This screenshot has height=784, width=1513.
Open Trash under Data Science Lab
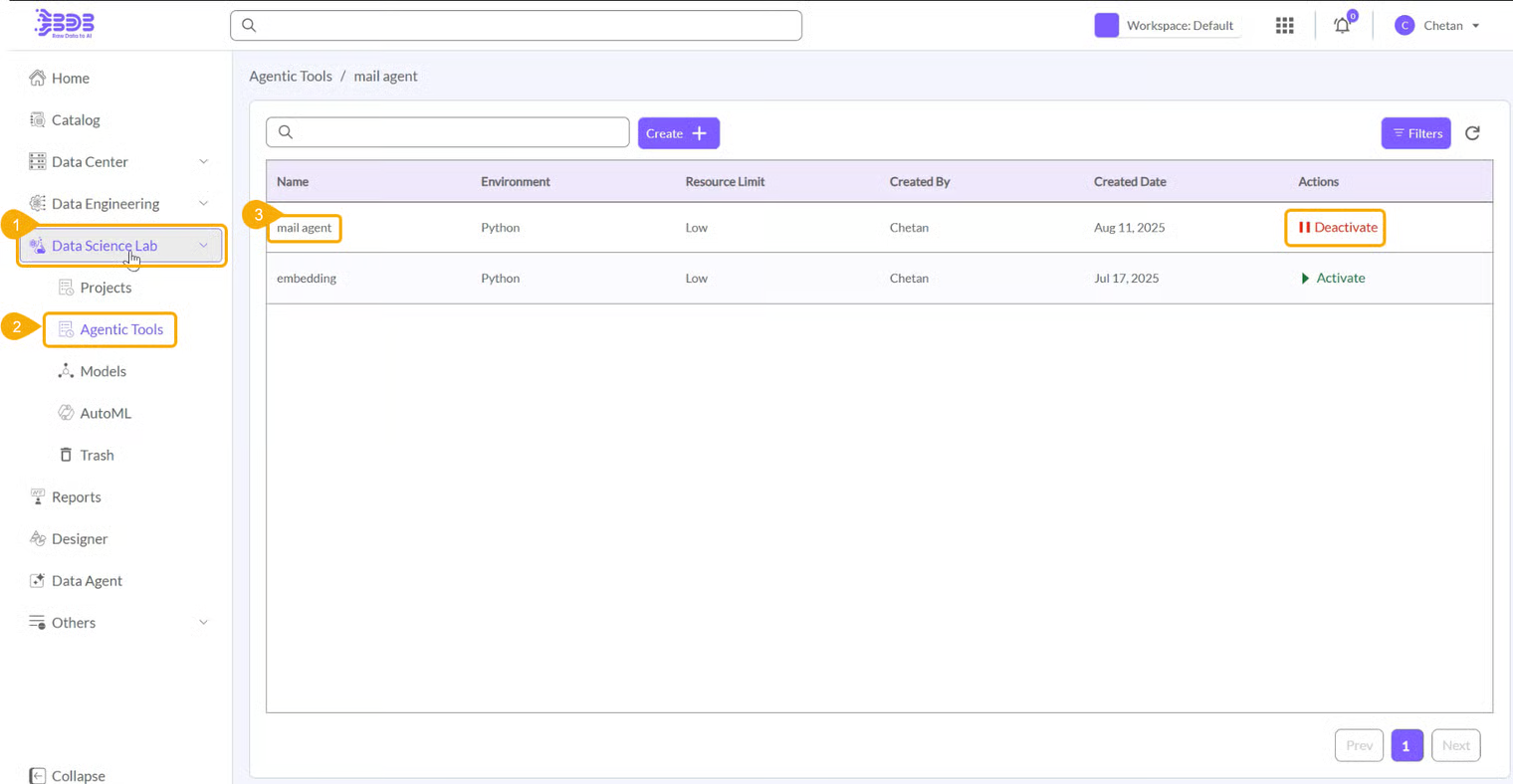click(96, 455)
